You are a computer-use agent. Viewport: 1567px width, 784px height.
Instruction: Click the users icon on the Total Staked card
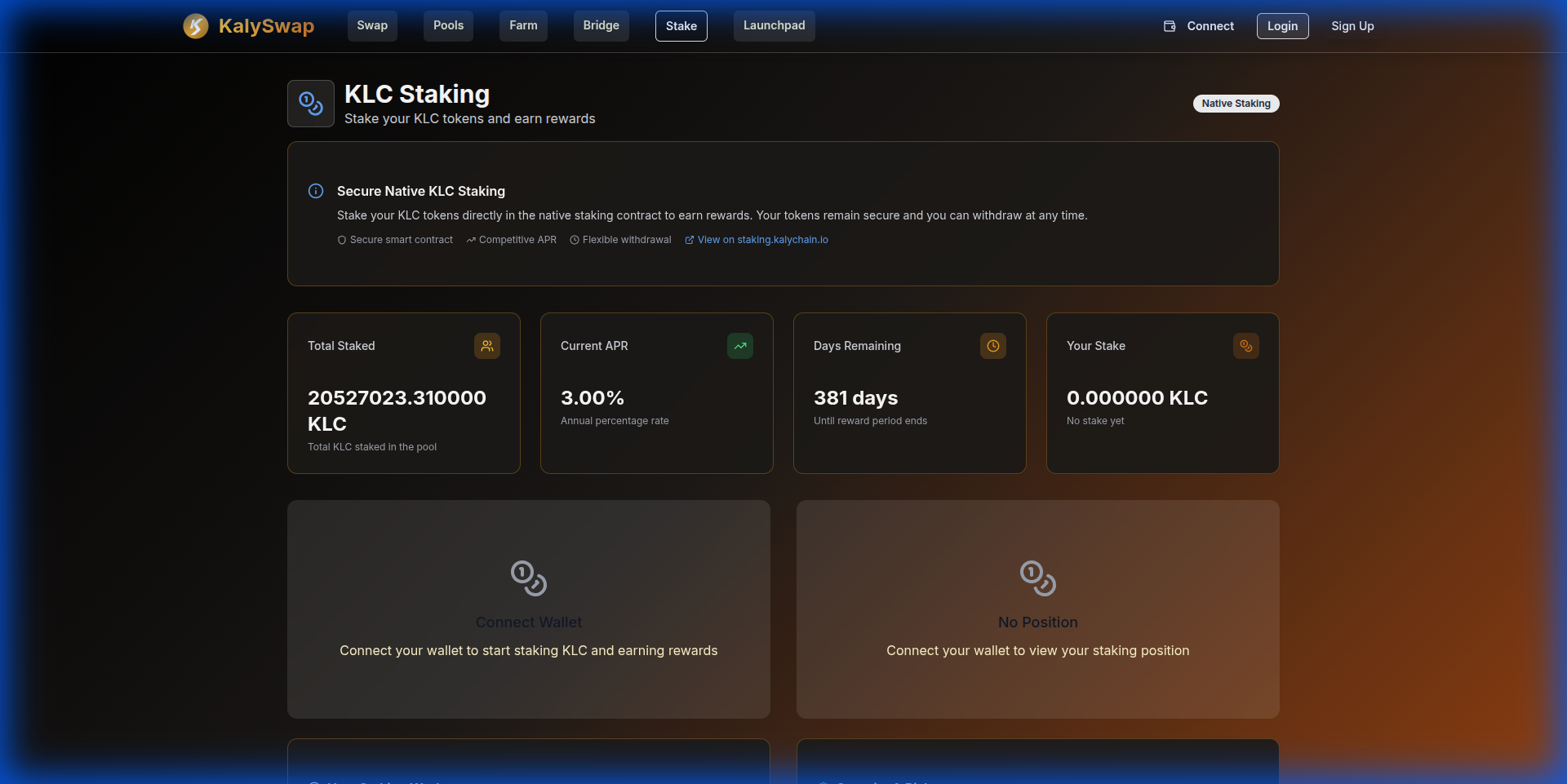pyautogui.click(x=487, y=346)
